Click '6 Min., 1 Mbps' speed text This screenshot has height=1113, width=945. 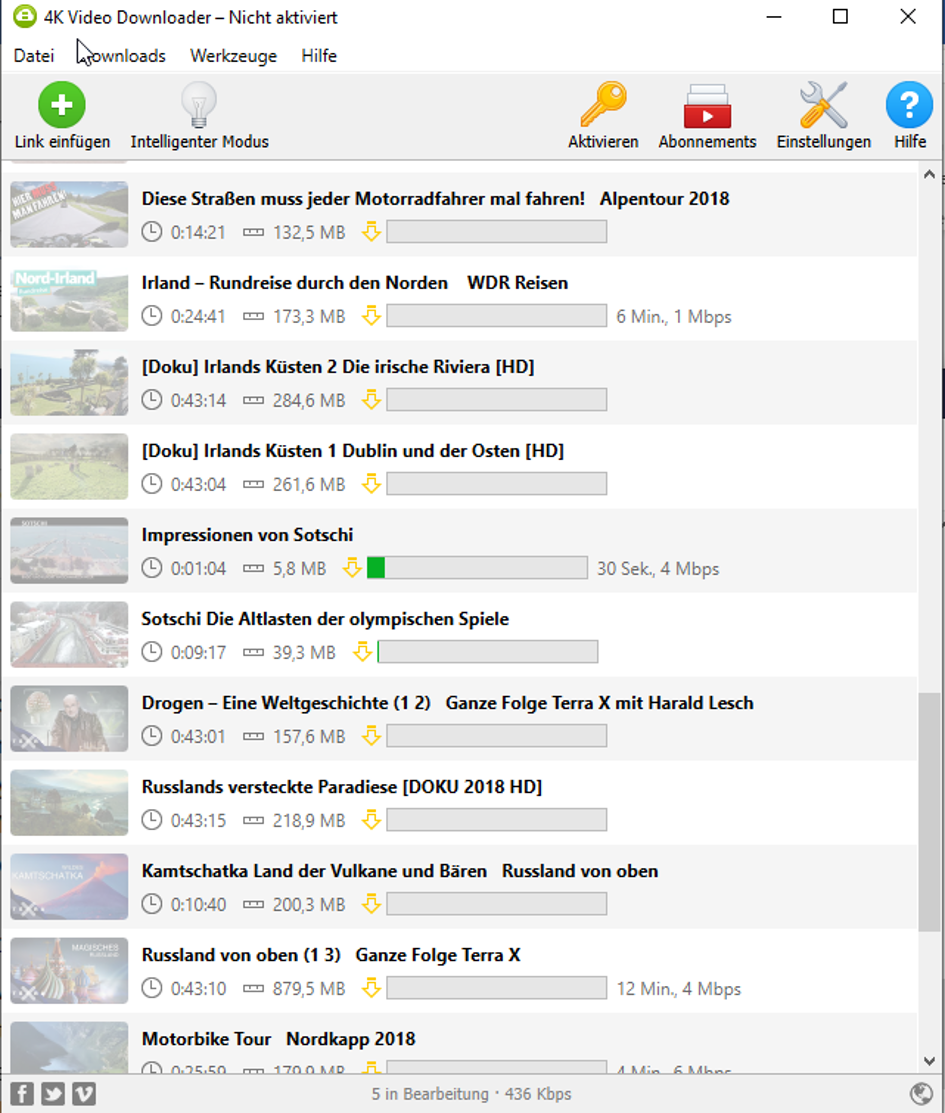pos(674,317)
